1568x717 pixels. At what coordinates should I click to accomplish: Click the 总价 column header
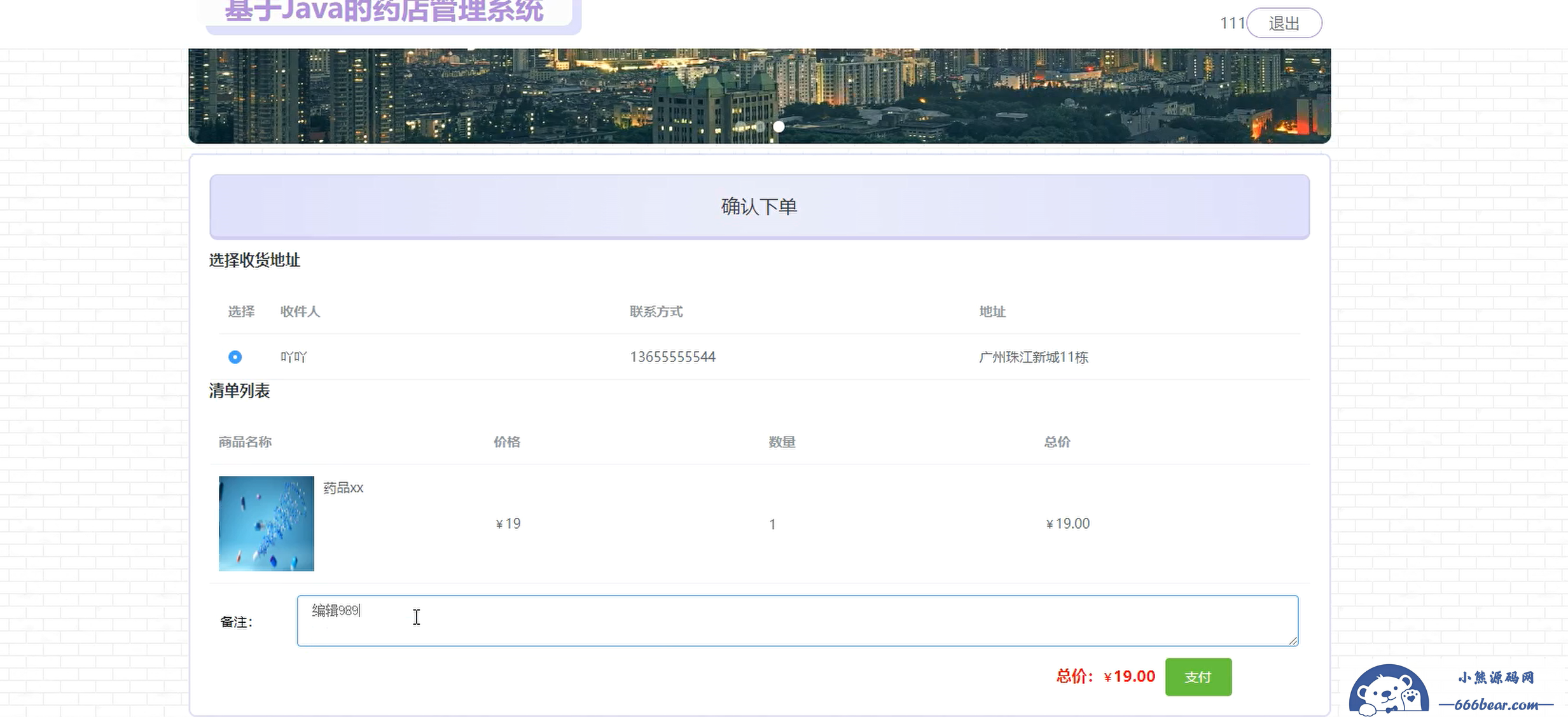click(x=1057, y=442)
